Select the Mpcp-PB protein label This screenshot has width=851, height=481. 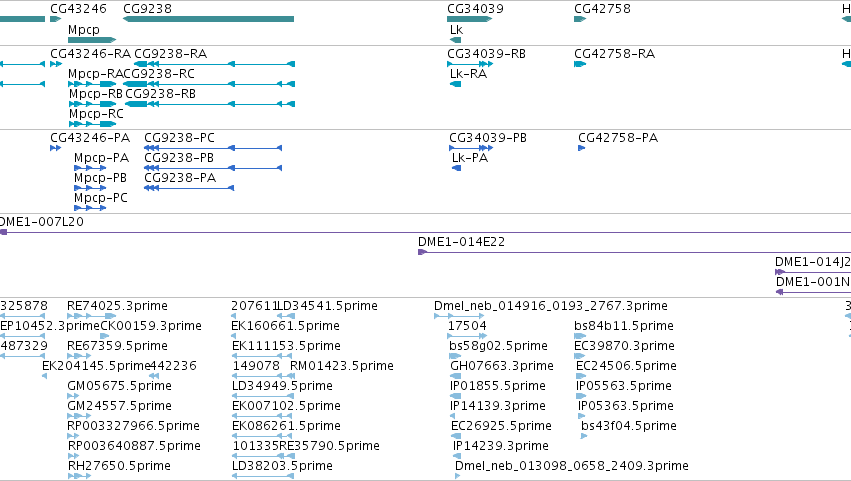click(100, 178)
